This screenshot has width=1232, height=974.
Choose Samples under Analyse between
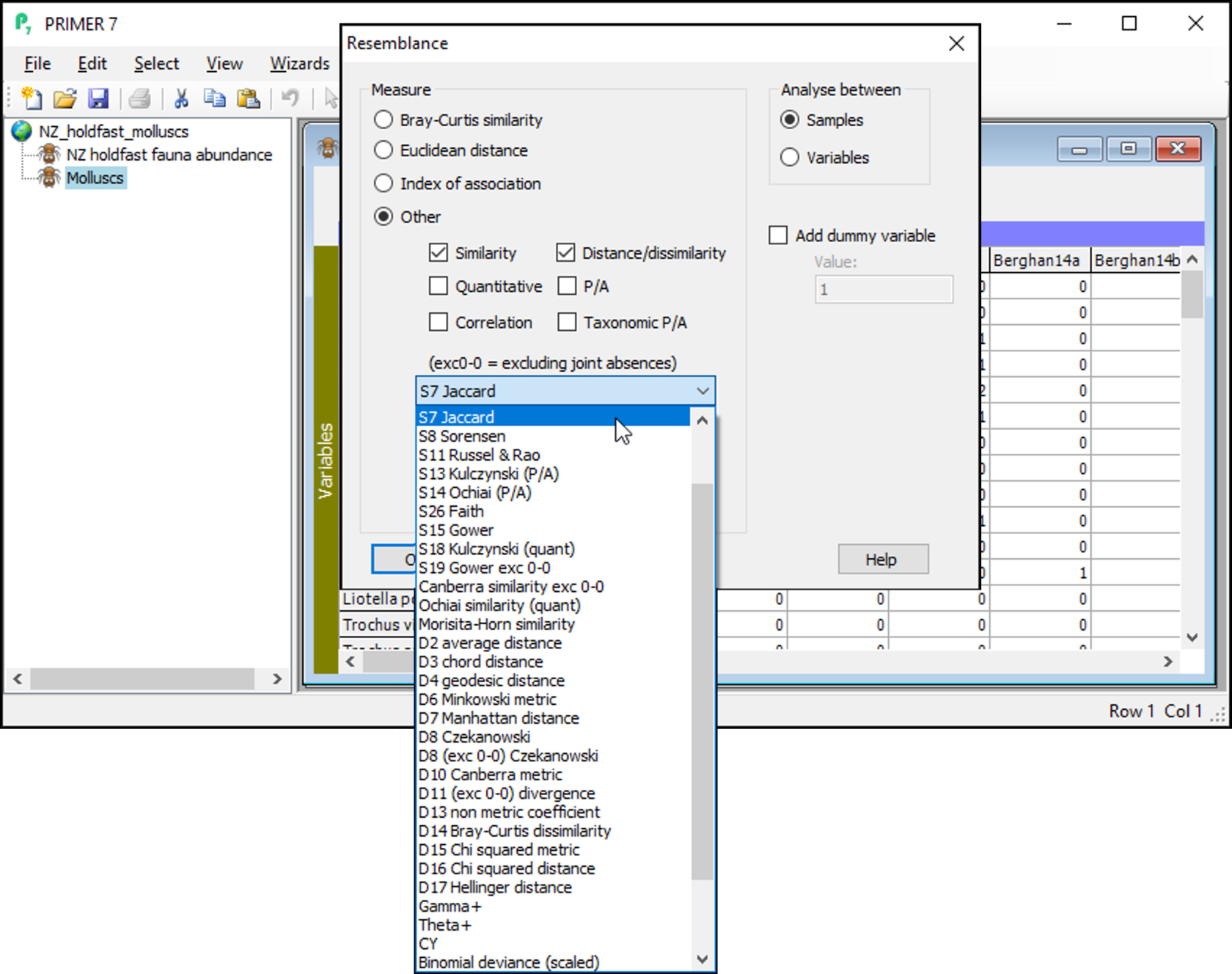point(790,120)
